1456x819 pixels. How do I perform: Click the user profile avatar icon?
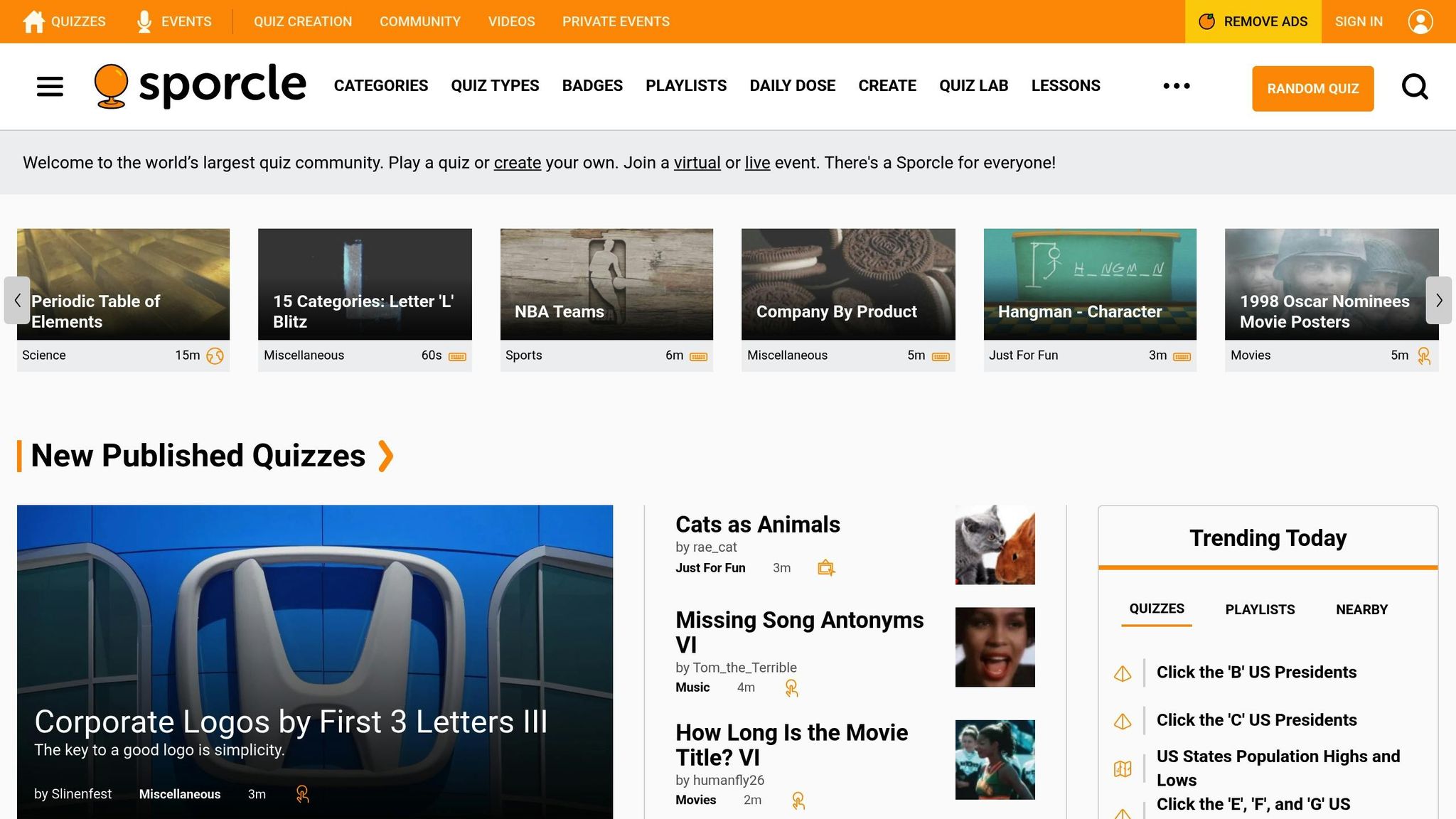(1420, 21)
